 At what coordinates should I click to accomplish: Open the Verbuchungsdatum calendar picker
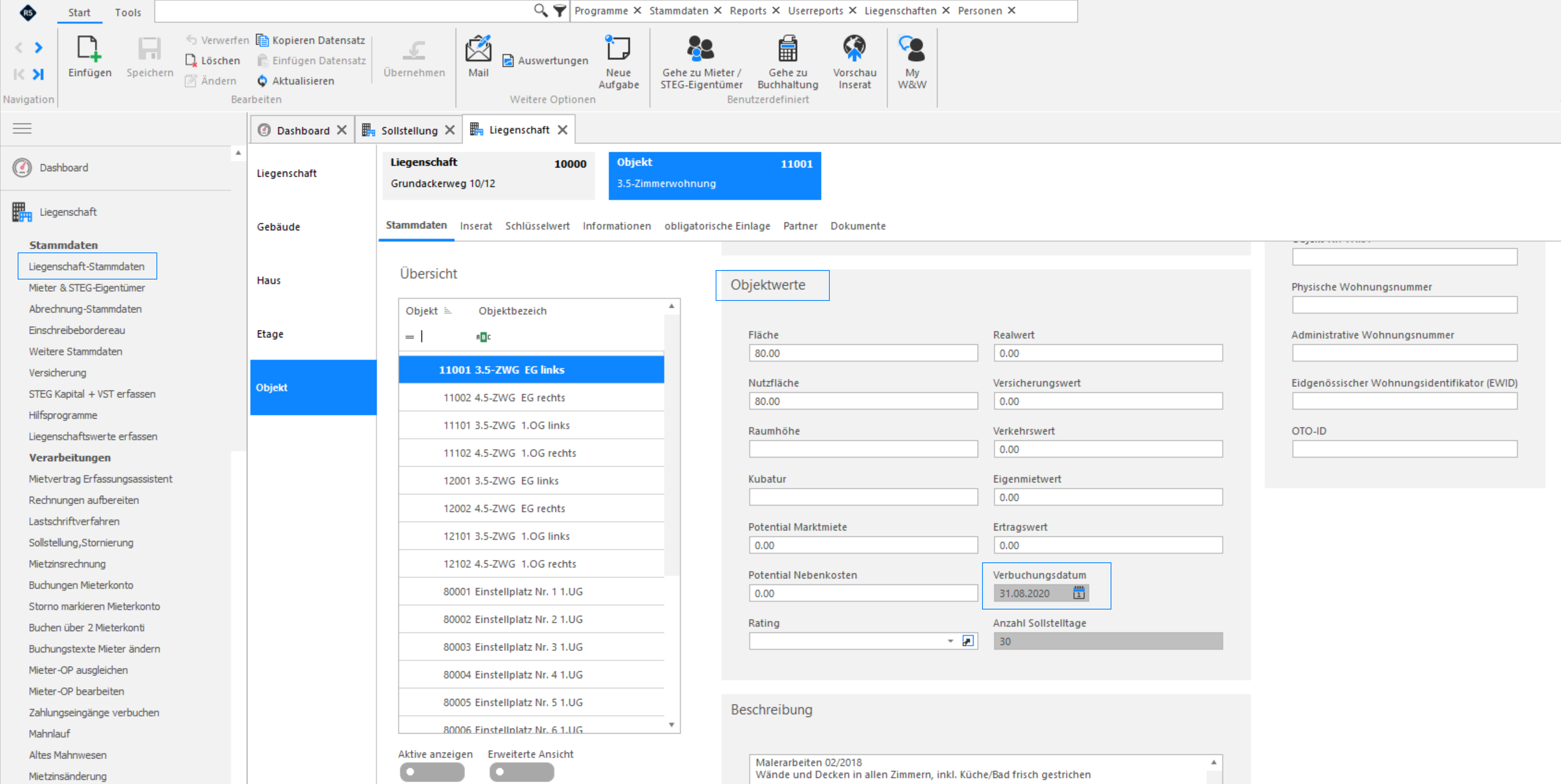coord(1079,593)
